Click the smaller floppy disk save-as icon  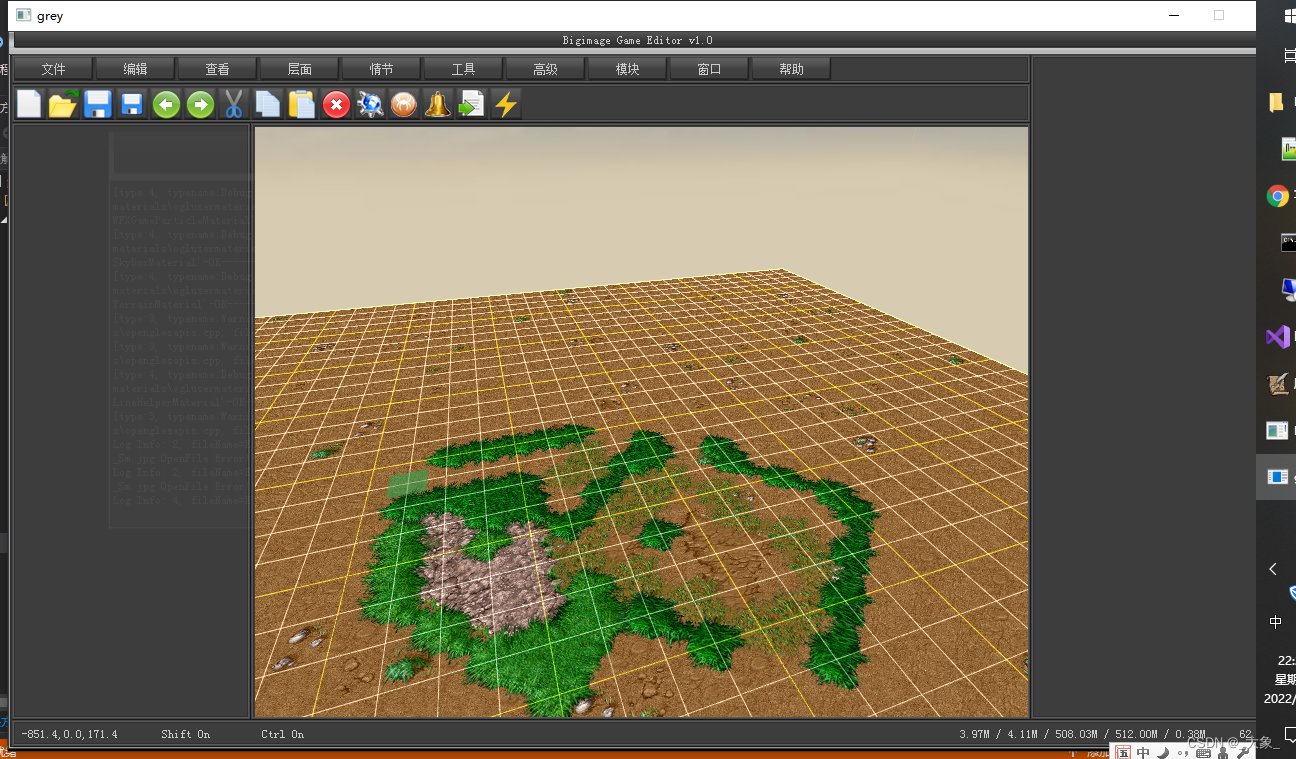coord(131,104)
